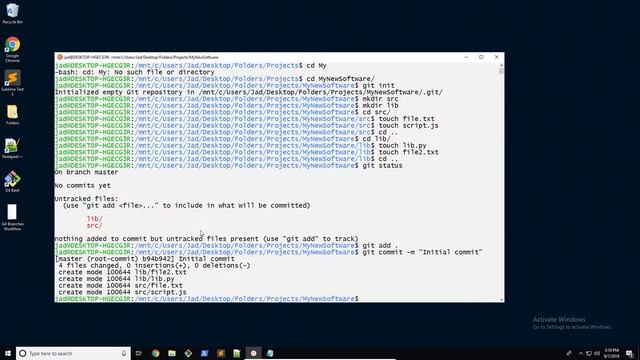Click the 'git init' command text

[x=378, y=85]
